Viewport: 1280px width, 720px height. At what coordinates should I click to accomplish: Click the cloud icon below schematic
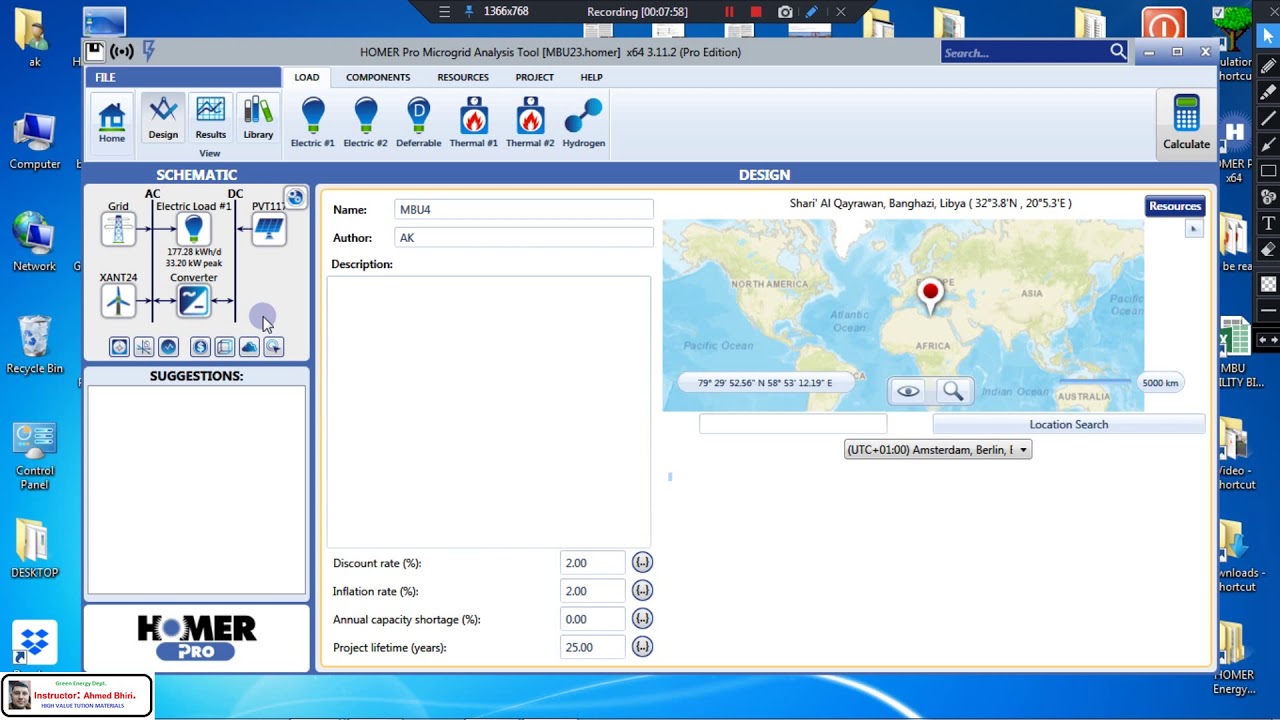(x=249, y=347)
